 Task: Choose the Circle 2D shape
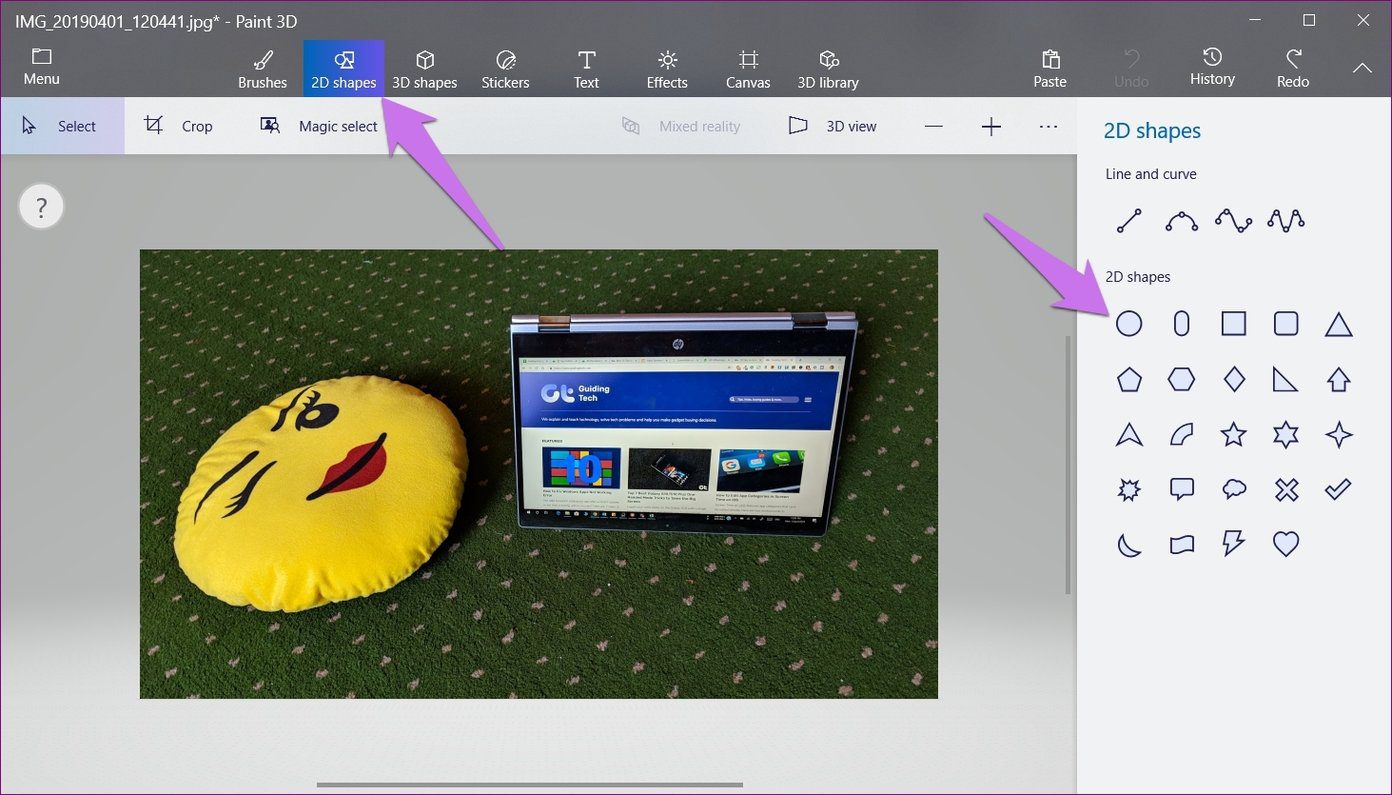(1129, 323)
